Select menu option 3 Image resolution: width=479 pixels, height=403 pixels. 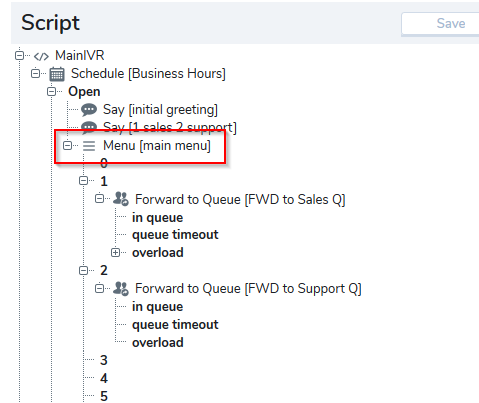[x=104, y=360]
